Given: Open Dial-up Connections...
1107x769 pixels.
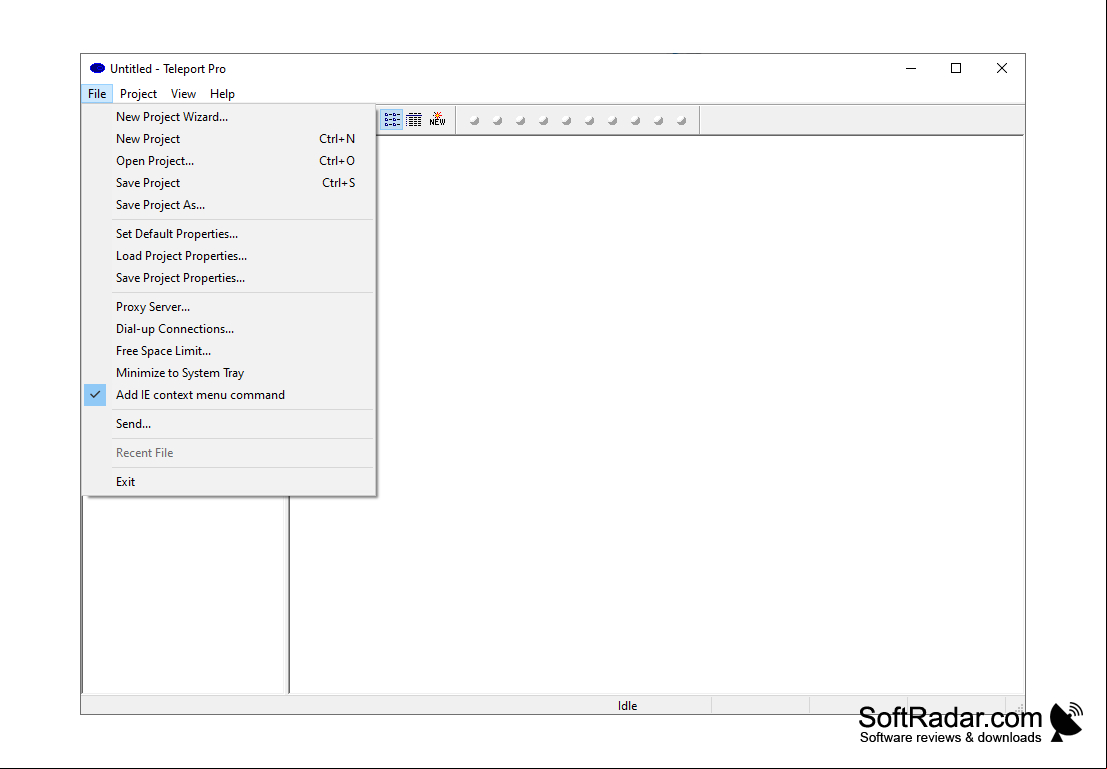Looking at the screenshot, I should 229,329.
